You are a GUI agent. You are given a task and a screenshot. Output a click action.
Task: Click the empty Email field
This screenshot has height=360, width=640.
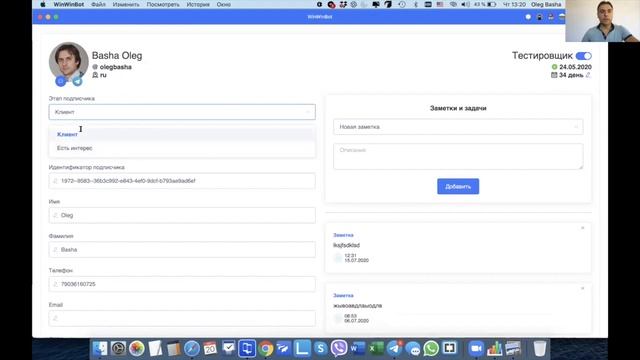pos(182,318)
